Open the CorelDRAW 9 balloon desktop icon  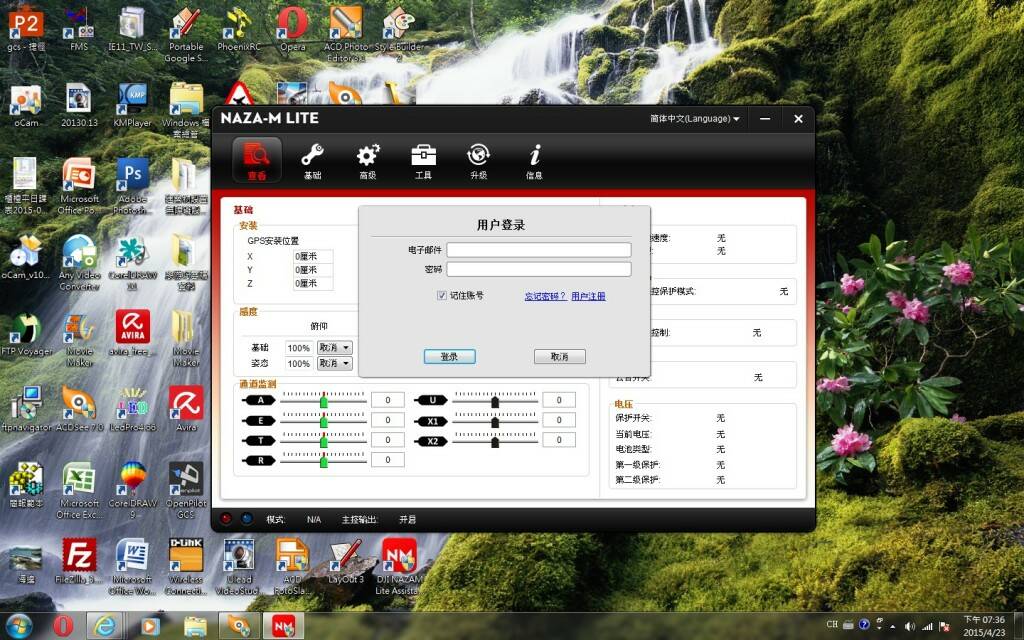pos(133,490)
